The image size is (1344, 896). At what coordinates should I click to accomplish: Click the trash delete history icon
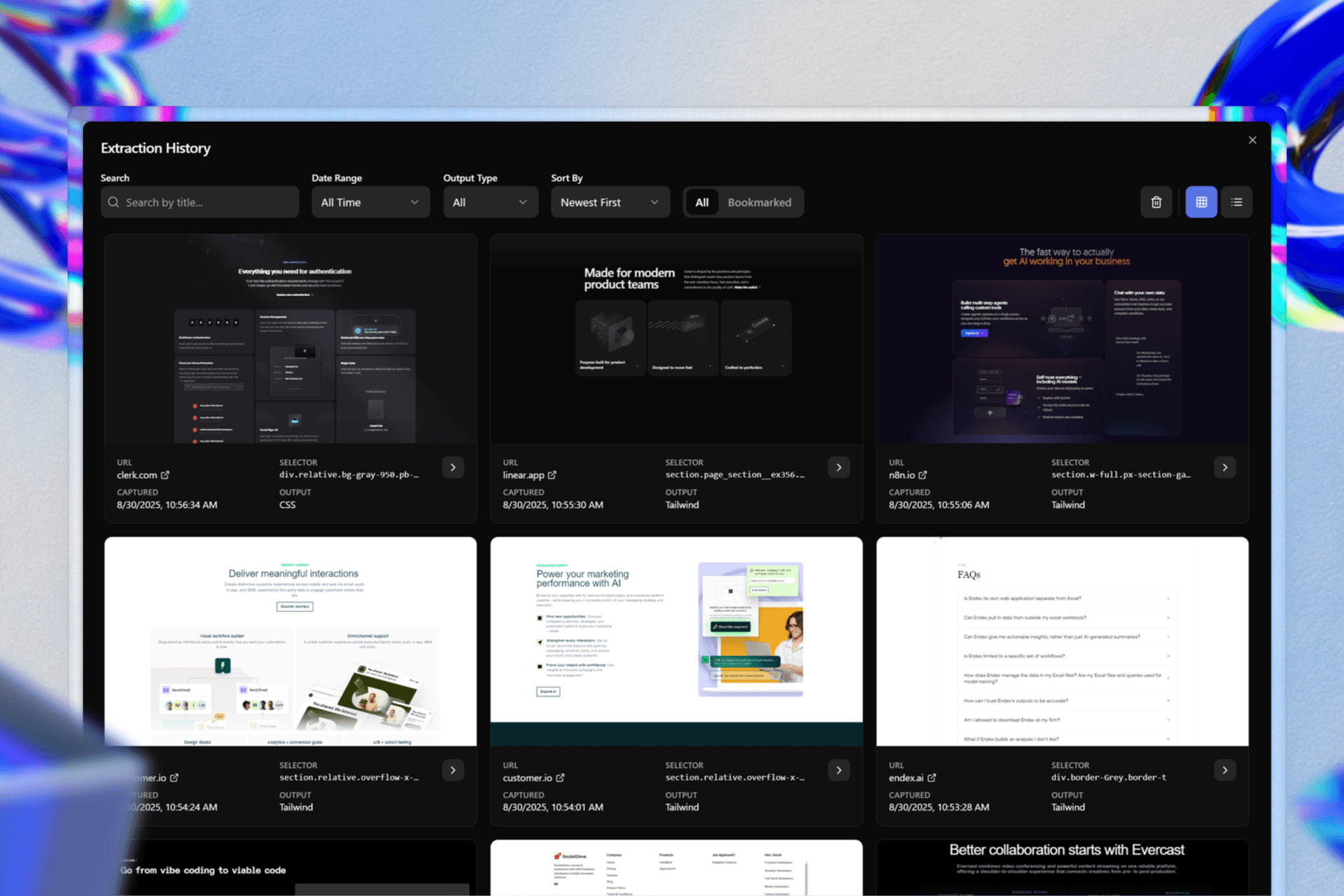coord(1156,202)
